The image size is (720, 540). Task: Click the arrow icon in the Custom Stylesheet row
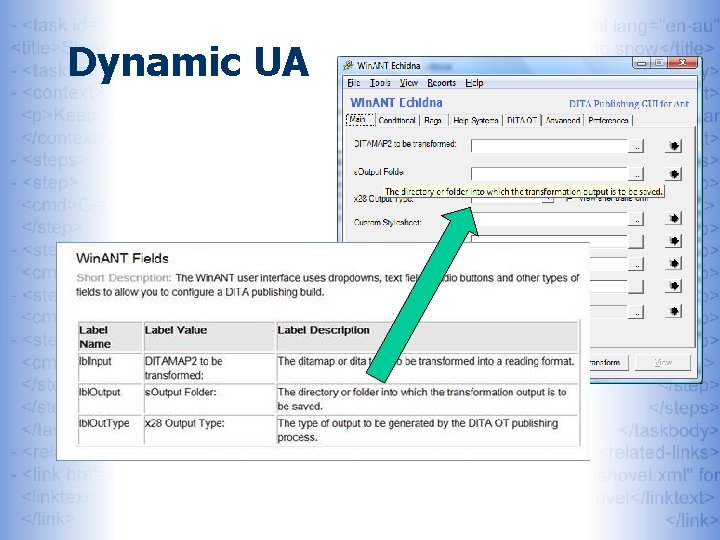[x=674, y=218]
